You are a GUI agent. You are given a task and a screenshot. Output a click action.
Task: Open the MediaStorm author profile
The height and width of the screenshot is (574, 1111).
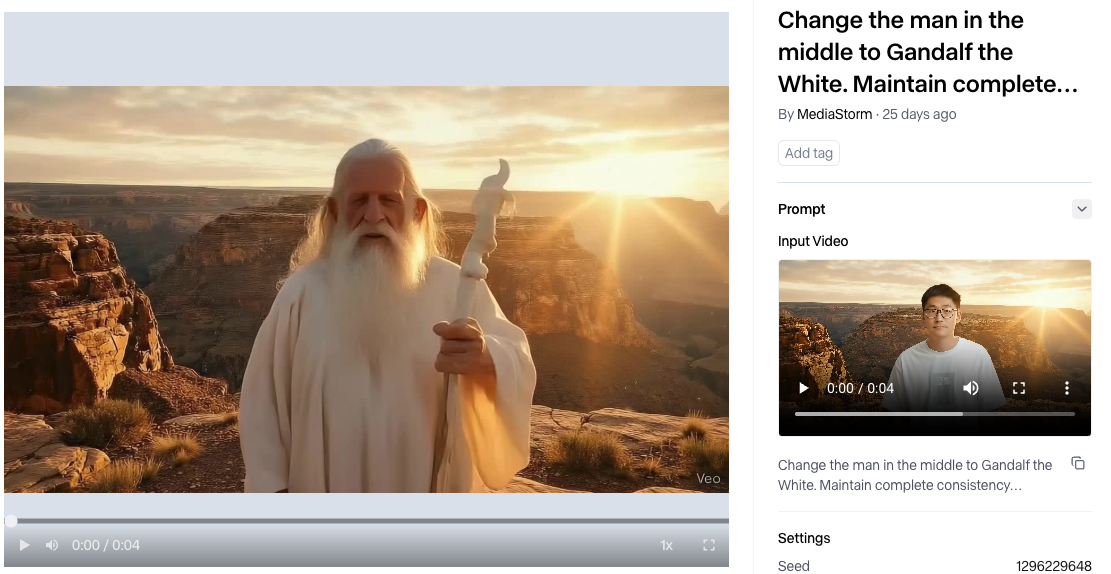pos(834,114)
